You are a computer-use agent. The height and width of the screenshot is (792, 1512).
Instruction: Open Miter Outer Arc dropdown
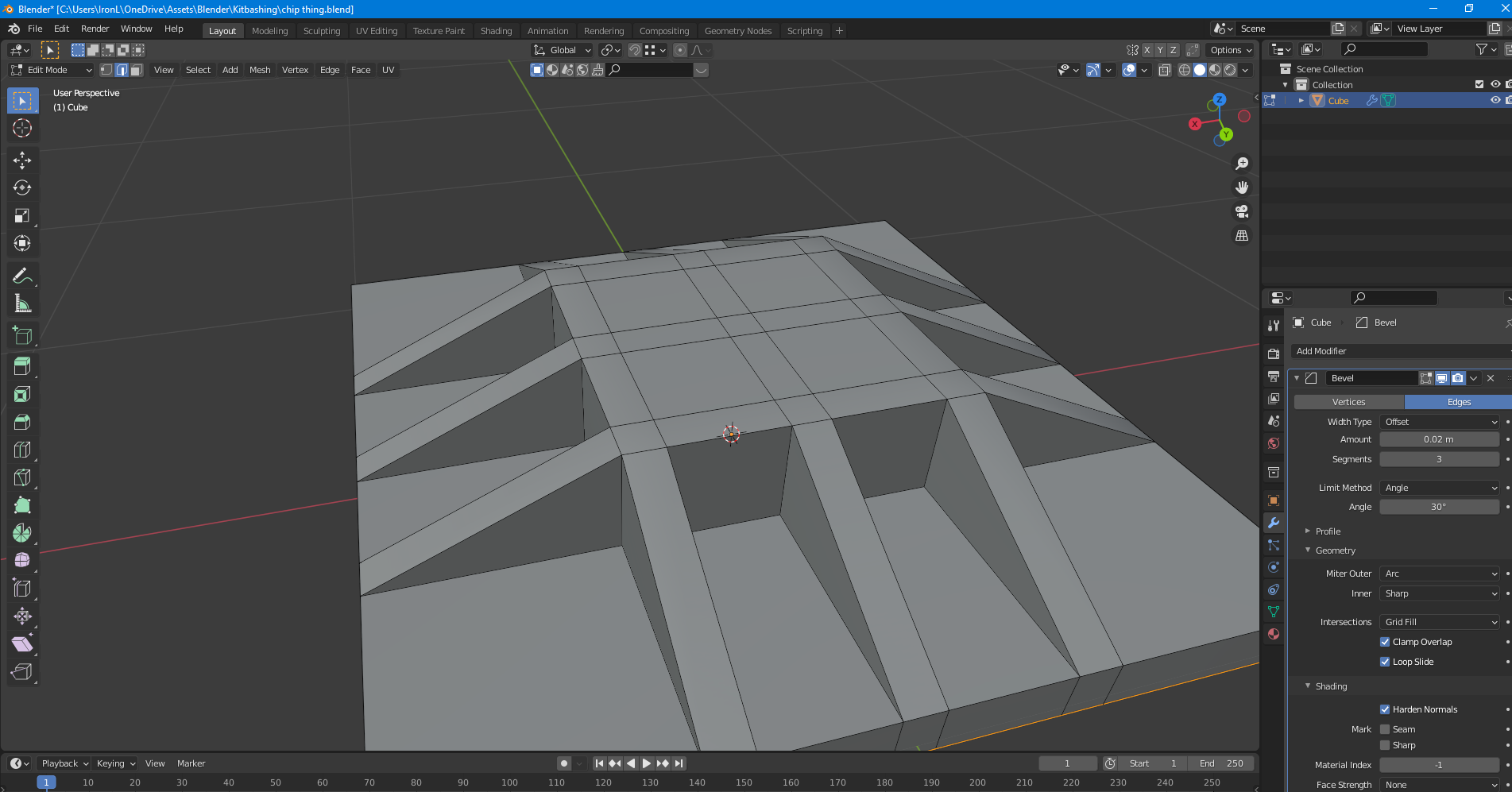click(1440, 574)
